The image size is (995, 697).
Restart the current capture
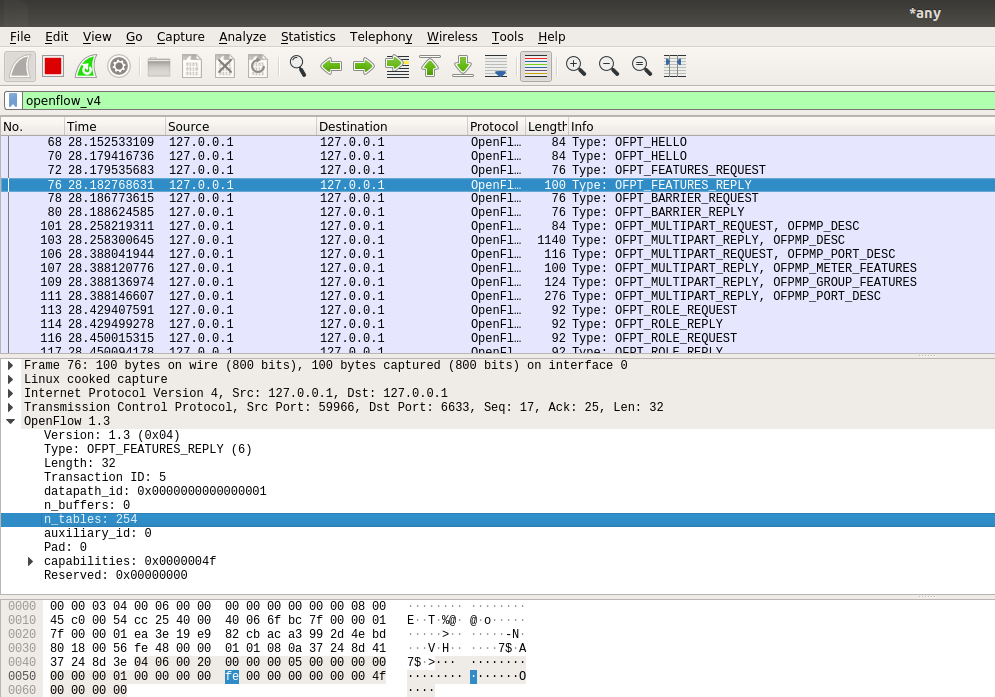[x=86, y=66]
